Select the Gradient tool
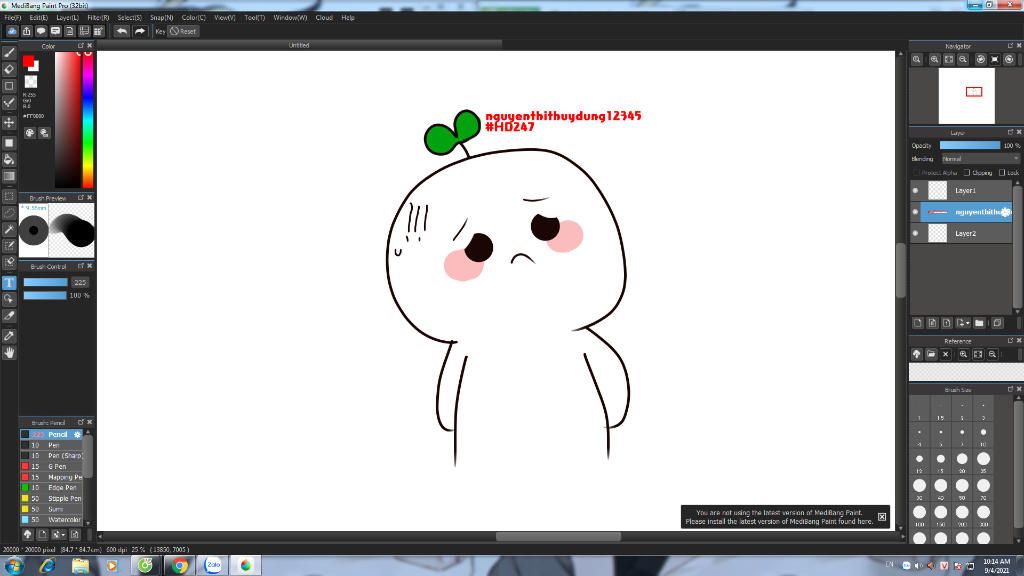The height and width of the screenshot is (576, 1024). tap(9, 176)
